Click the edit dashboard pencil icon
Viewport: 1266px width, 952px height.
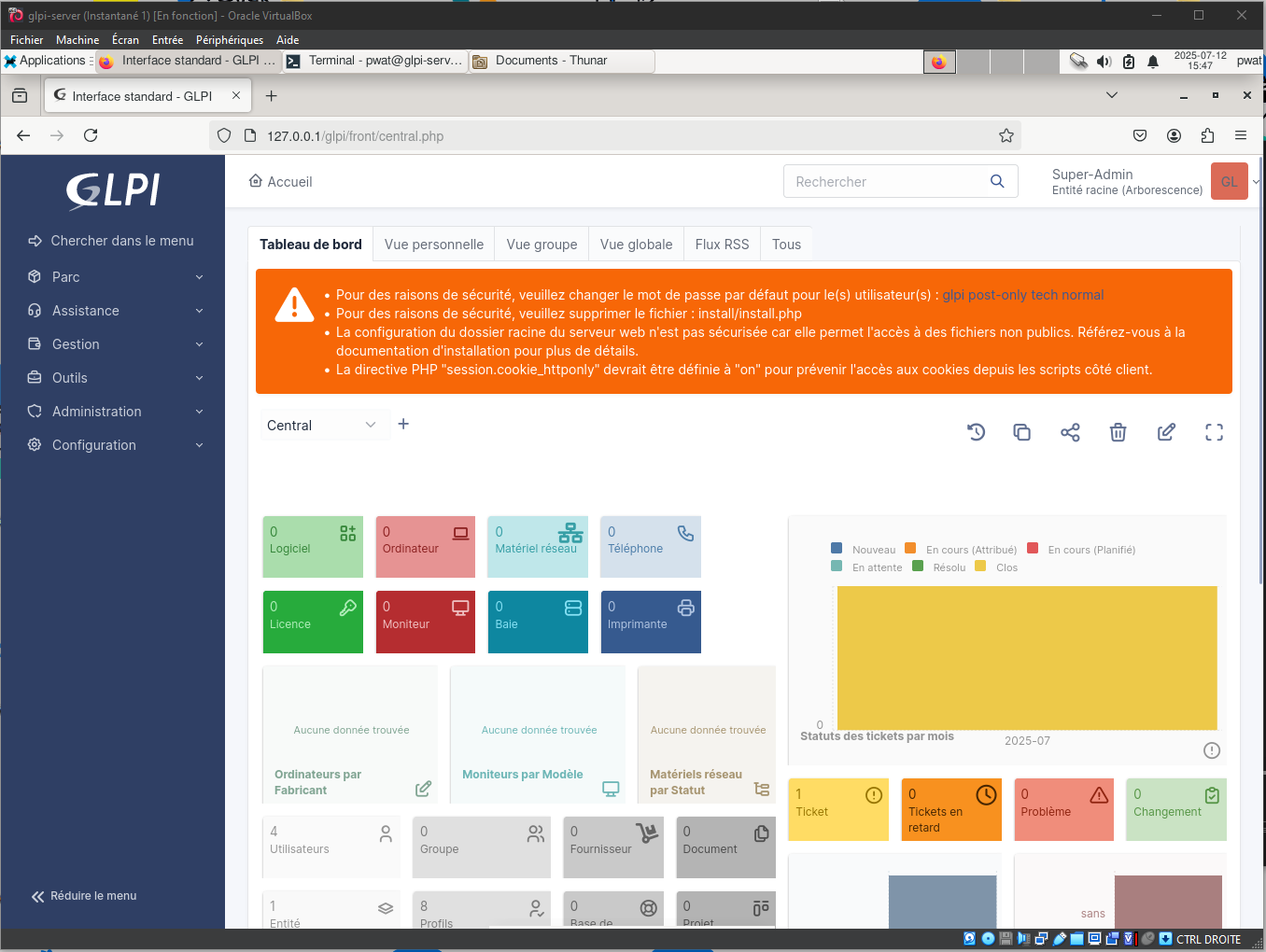1166,432
